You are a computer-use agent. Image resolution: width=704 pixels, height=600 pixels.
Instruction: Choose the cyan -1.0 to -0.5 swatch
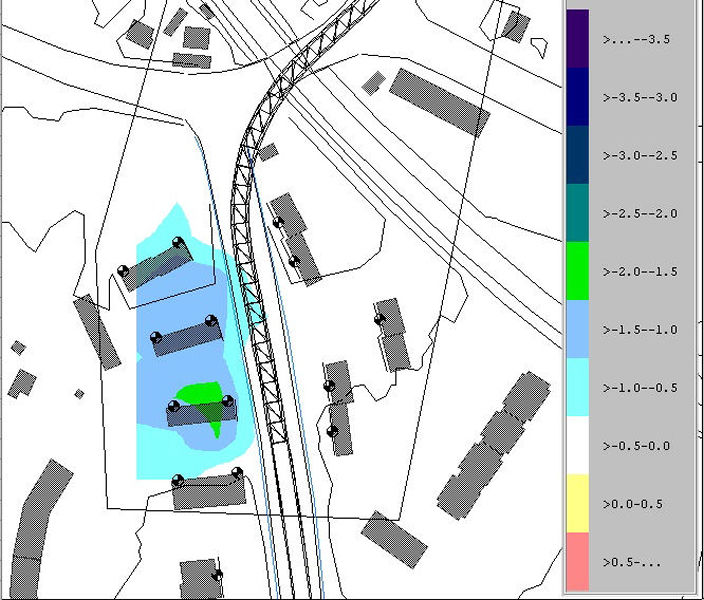click(x=577, y=387)
